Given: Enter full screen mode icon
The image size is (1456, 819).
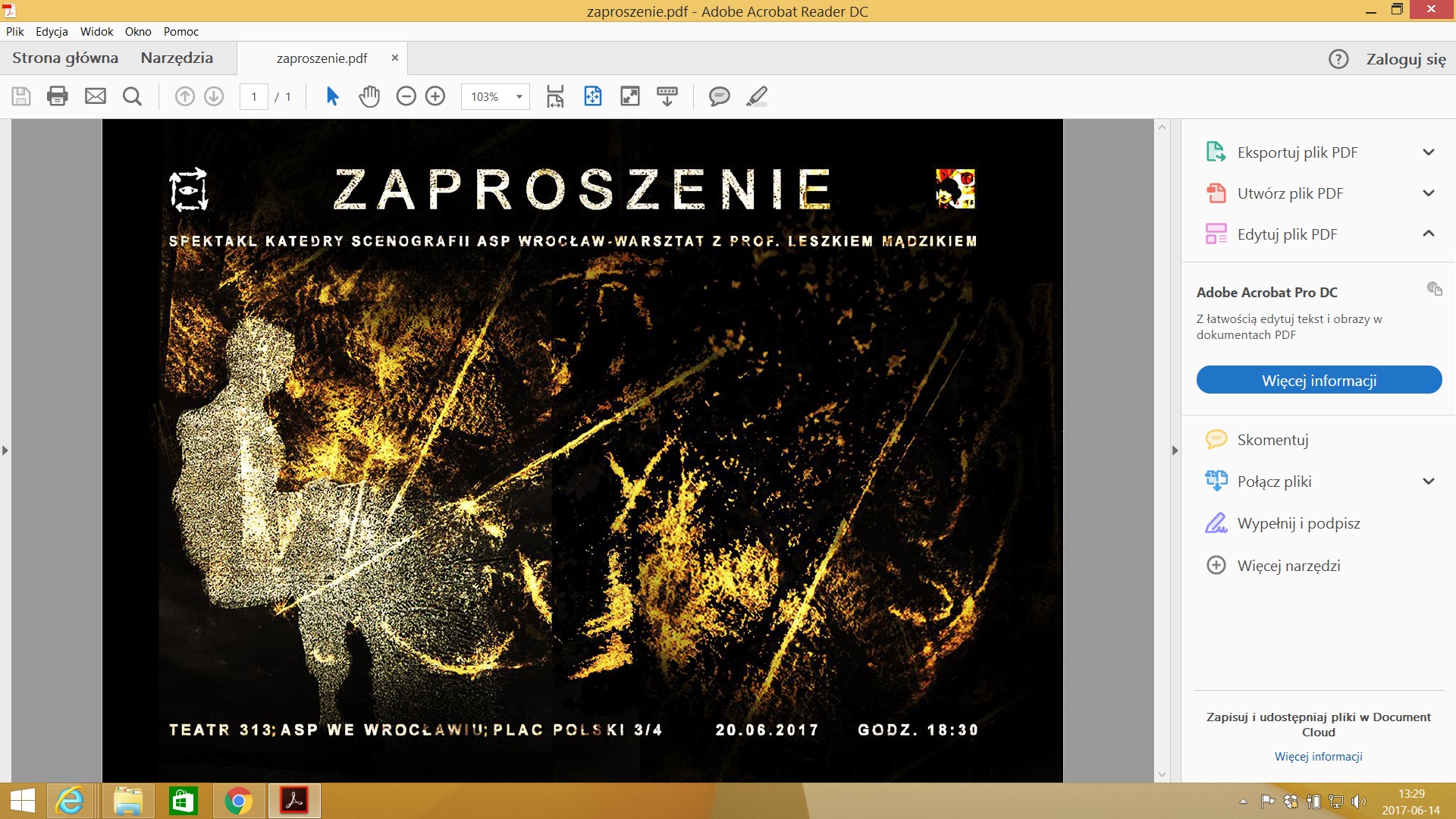Looking at the screenshot, I should coord(630,96).
